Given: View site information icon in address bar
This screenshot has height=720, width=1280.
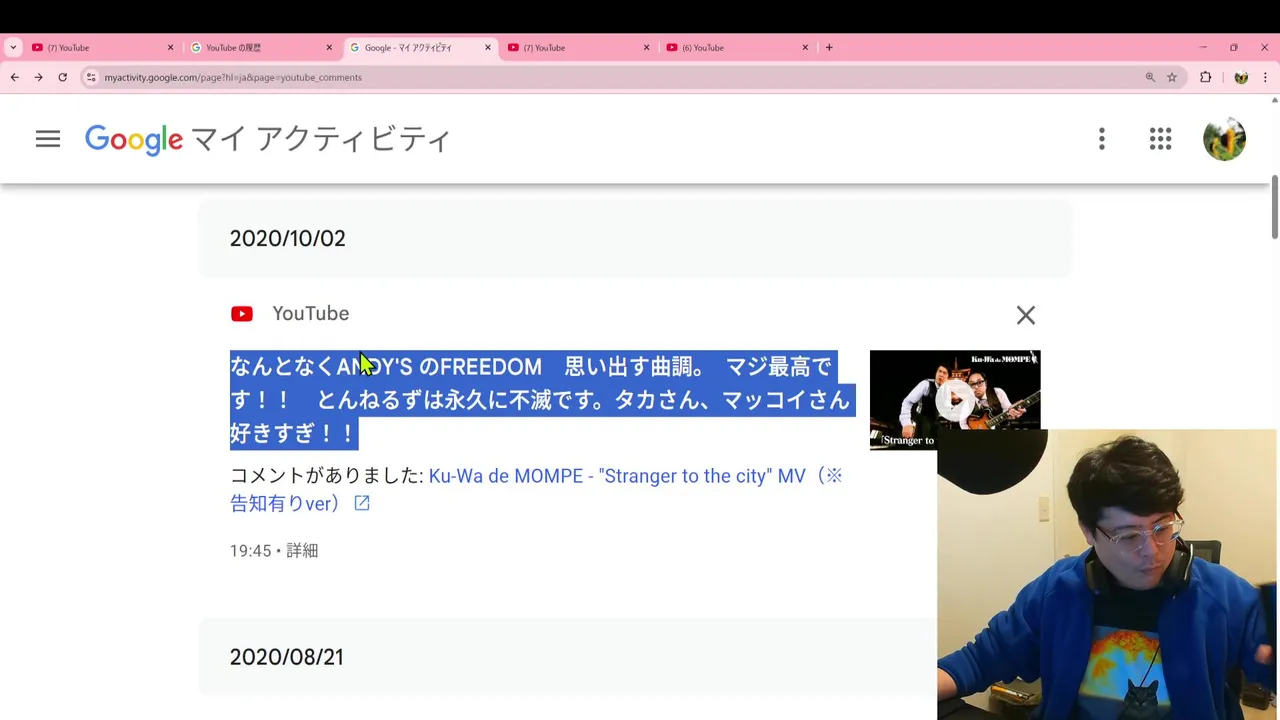Looking at the screenshot, I should tap(91, 77).
